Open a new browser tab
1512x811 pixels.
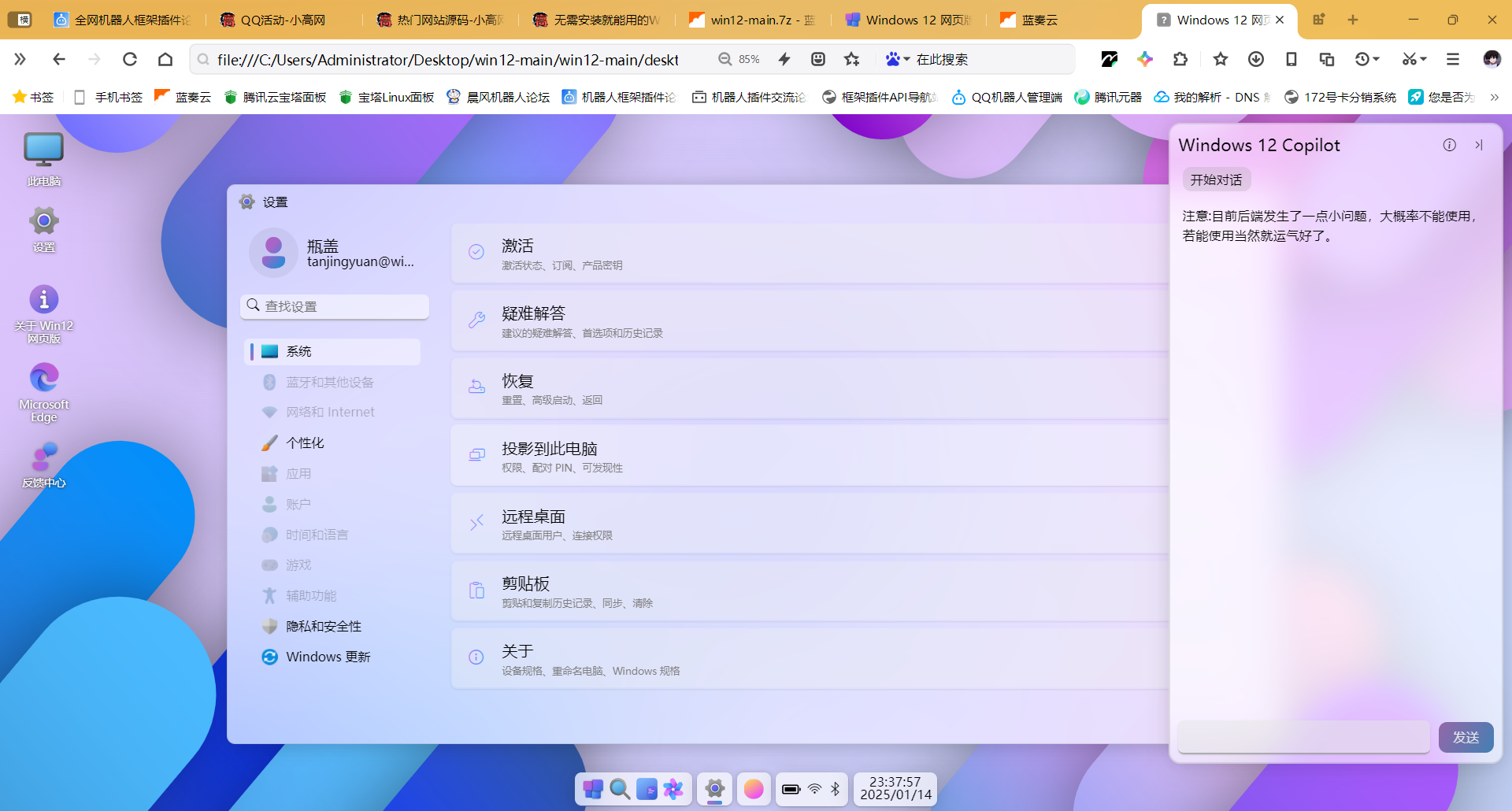point(1353,20)
